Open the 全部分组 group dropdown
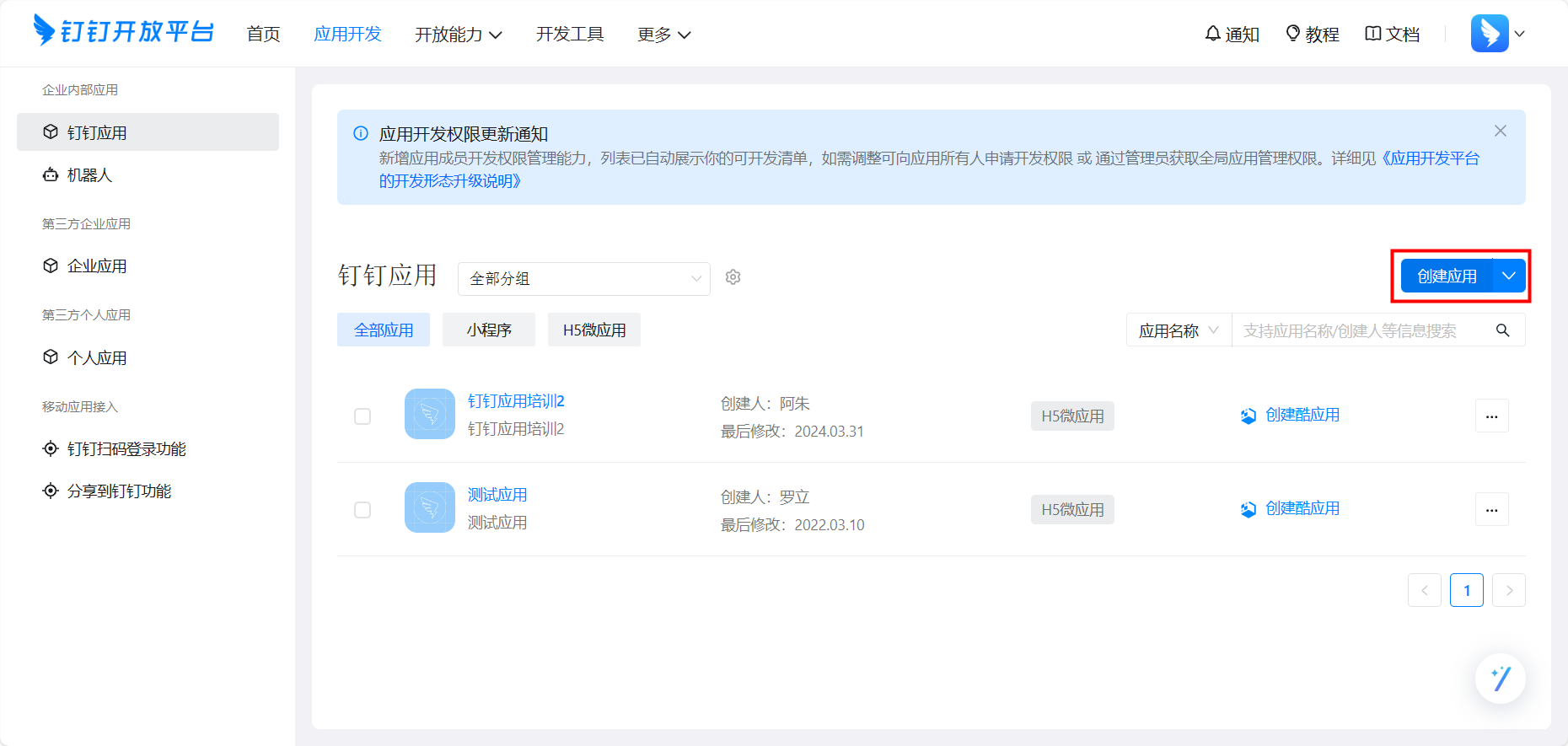 584,278
